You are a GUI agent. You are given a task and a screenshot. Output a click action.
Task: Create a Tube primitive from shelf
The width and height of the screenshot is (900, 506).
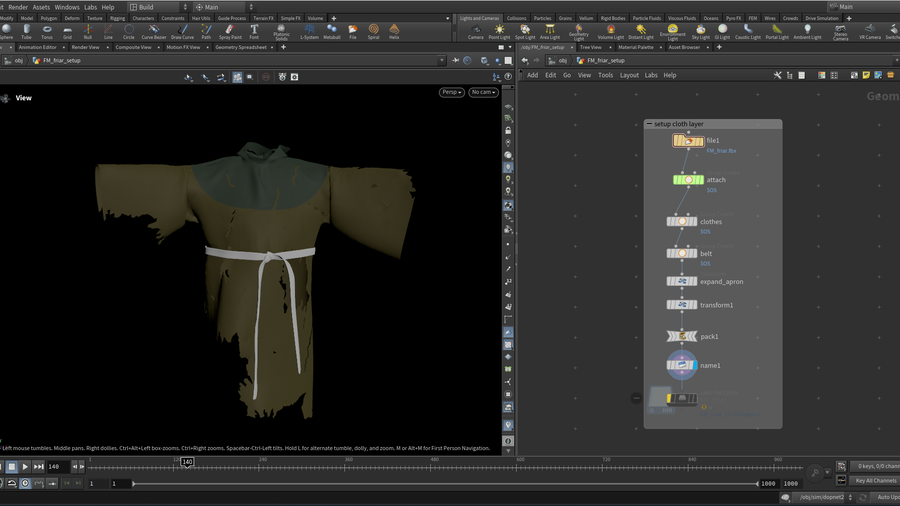26,32
